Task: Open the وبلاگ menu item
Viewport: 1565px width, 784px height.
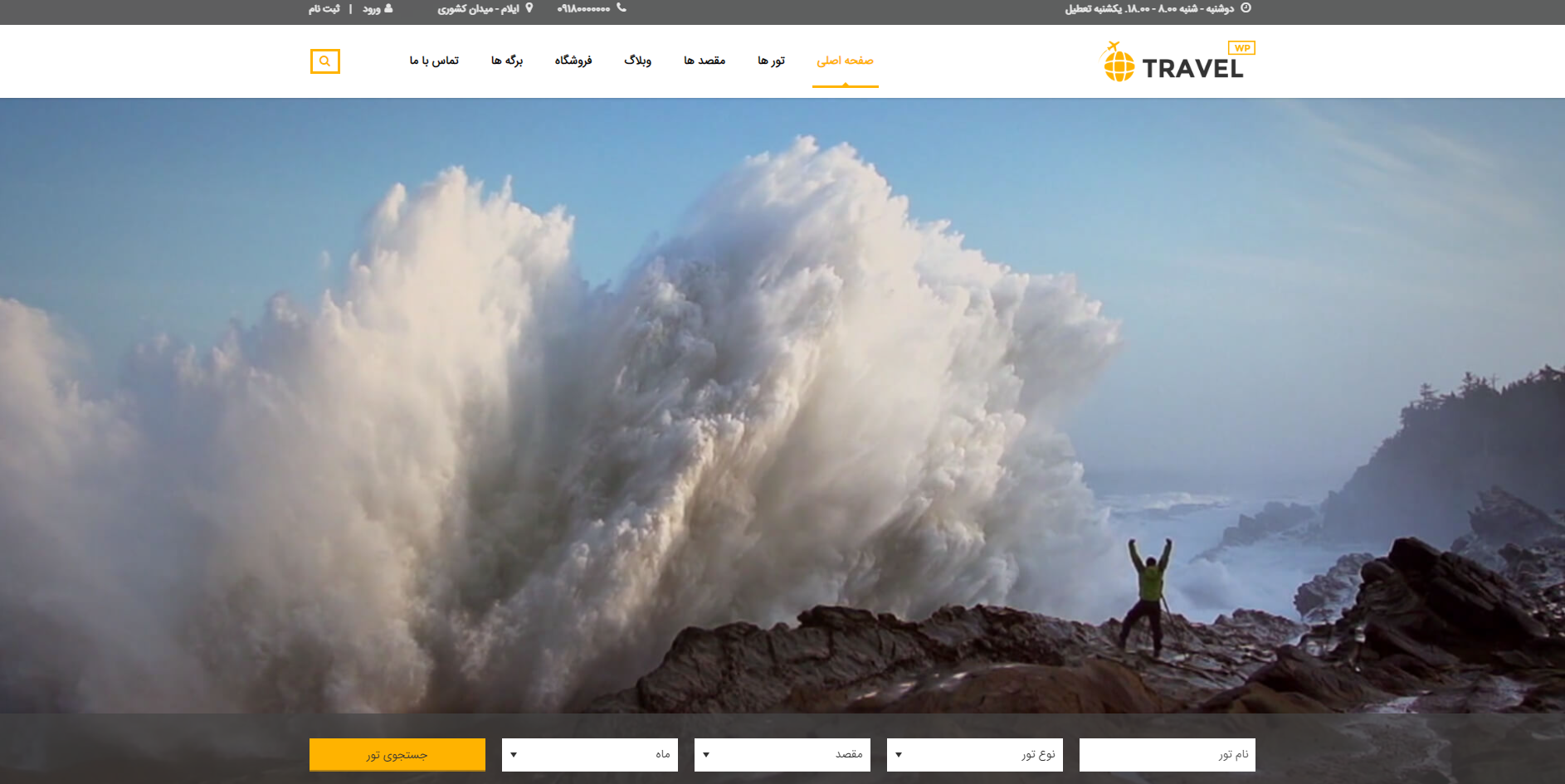Action: [x=637, y=61]
